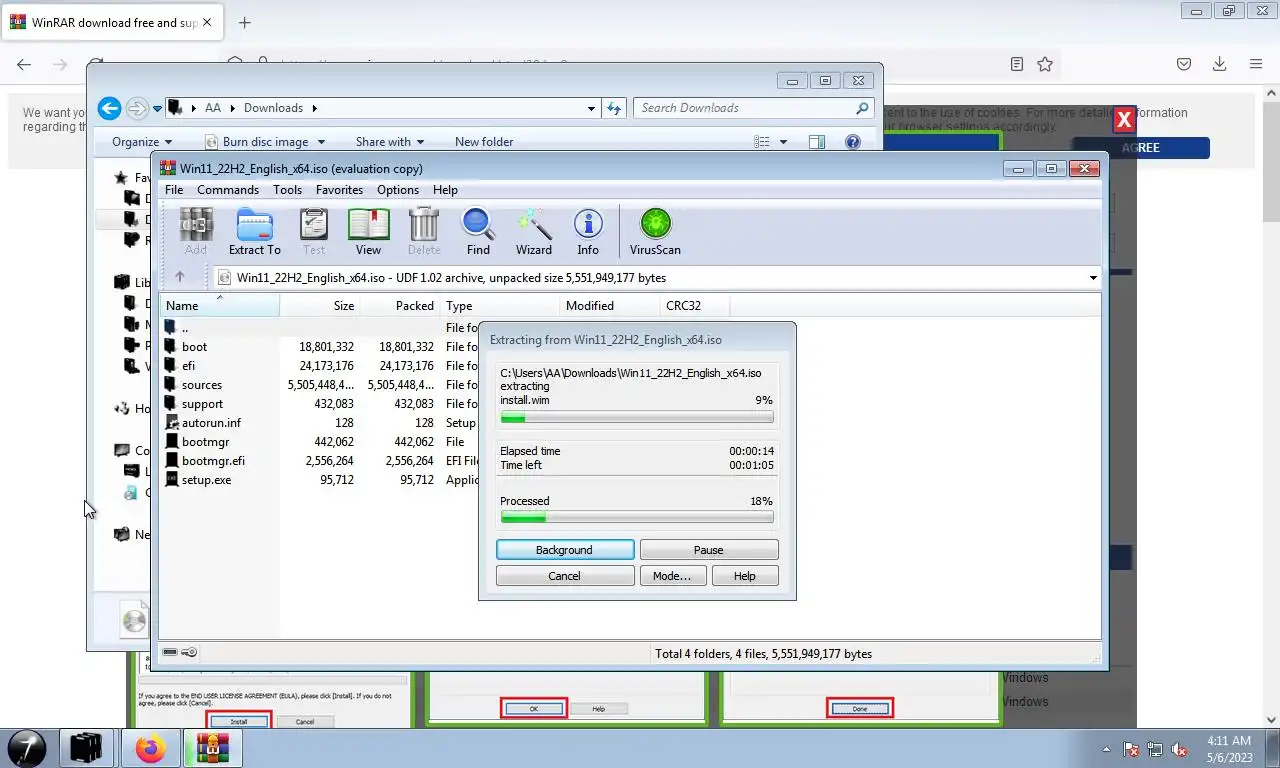This screenshot has width=1280, height=768.
Task: Select the setup.exe file icon
Action: click(x=171, y=479)
